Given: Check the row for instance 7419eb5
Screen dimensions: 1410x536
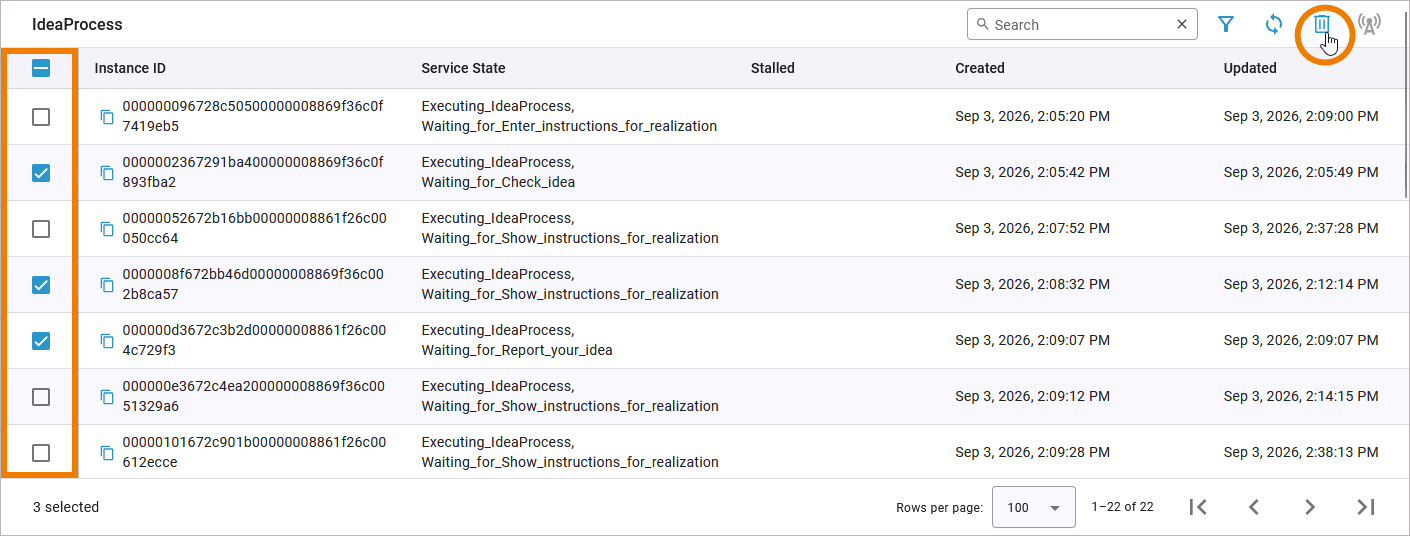Looking at the screenshot, I should click(x=41, y=117).
